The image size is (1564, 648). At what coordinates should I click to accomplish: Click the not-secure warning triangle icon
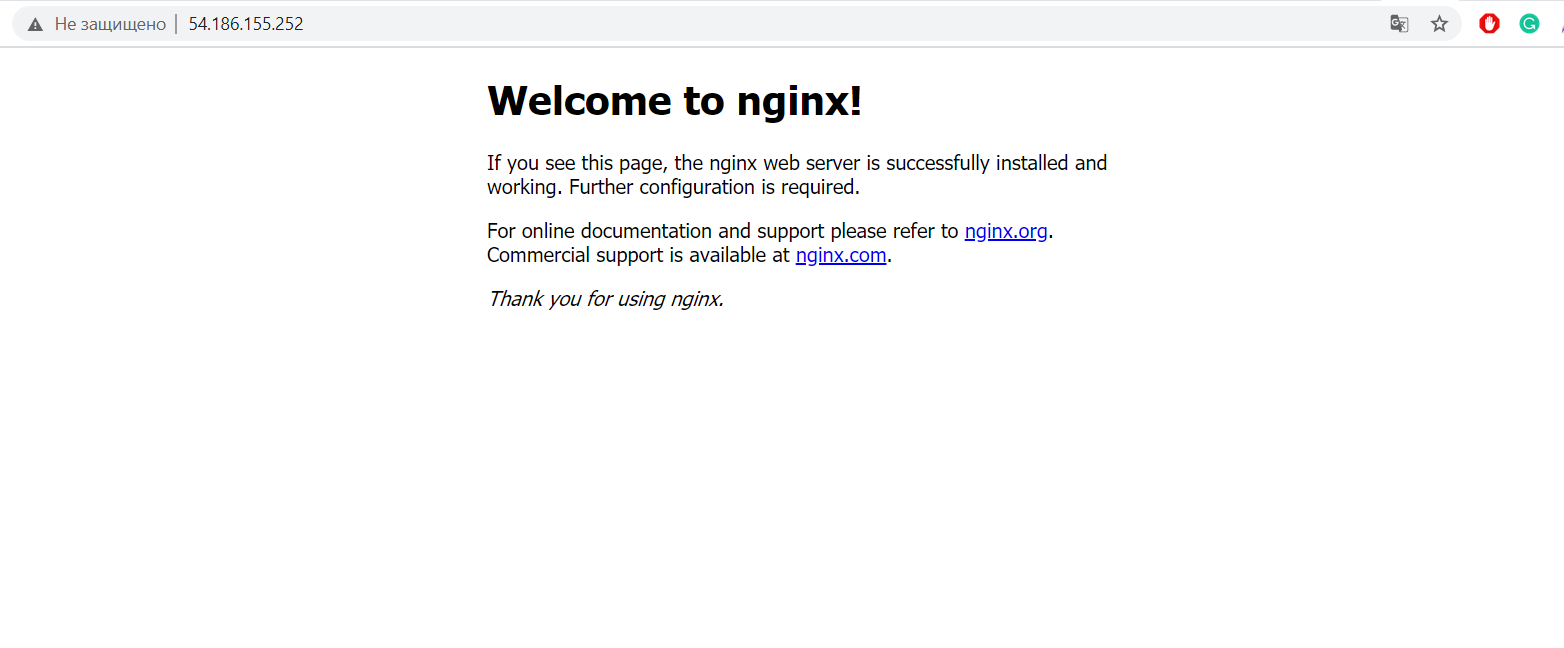click(x=35, y=25)
